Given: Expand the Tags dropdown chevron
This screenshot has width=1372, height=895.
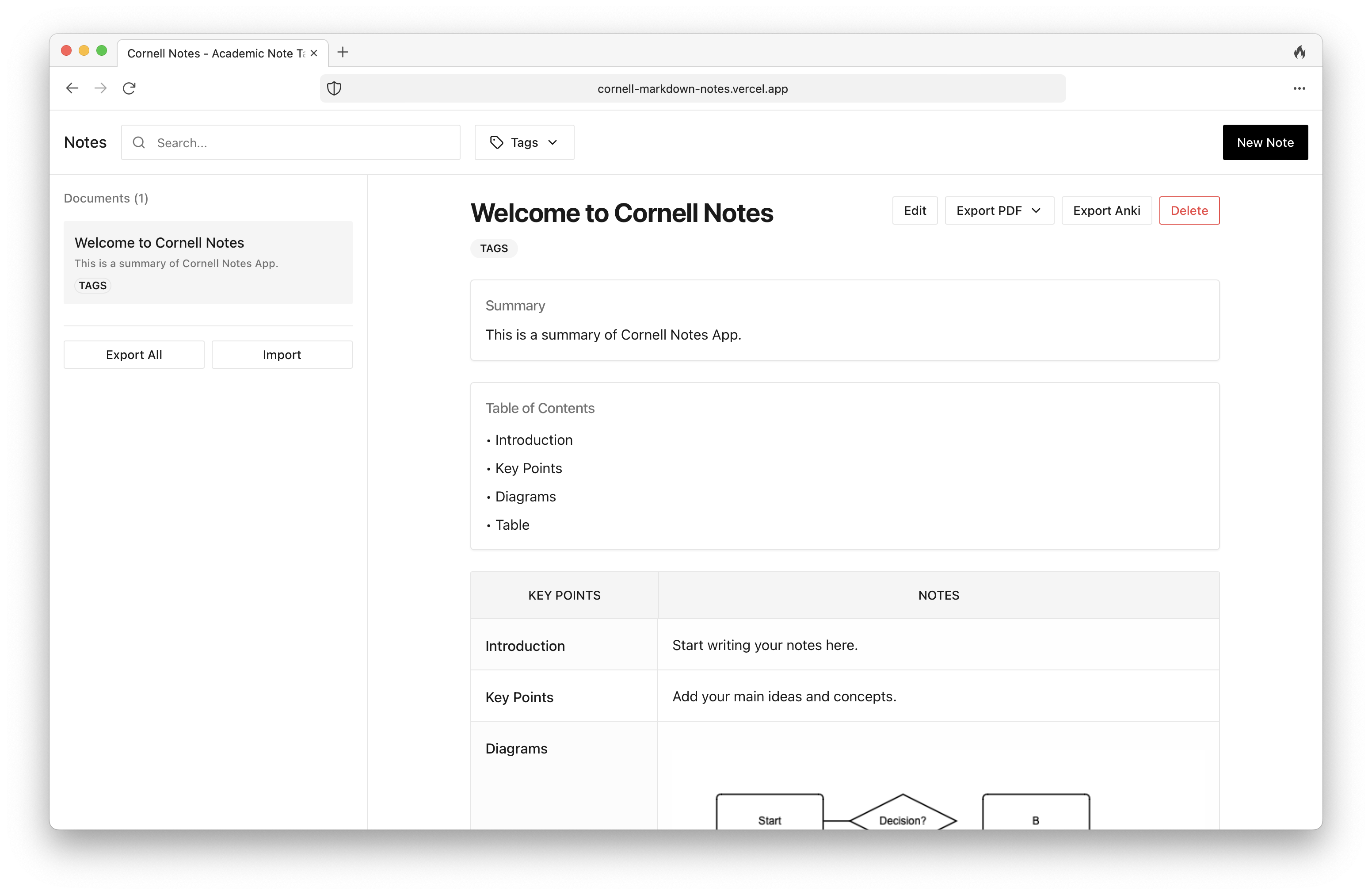Looking at the screenshot, I should pyautogui.click(x=552, y=142).
